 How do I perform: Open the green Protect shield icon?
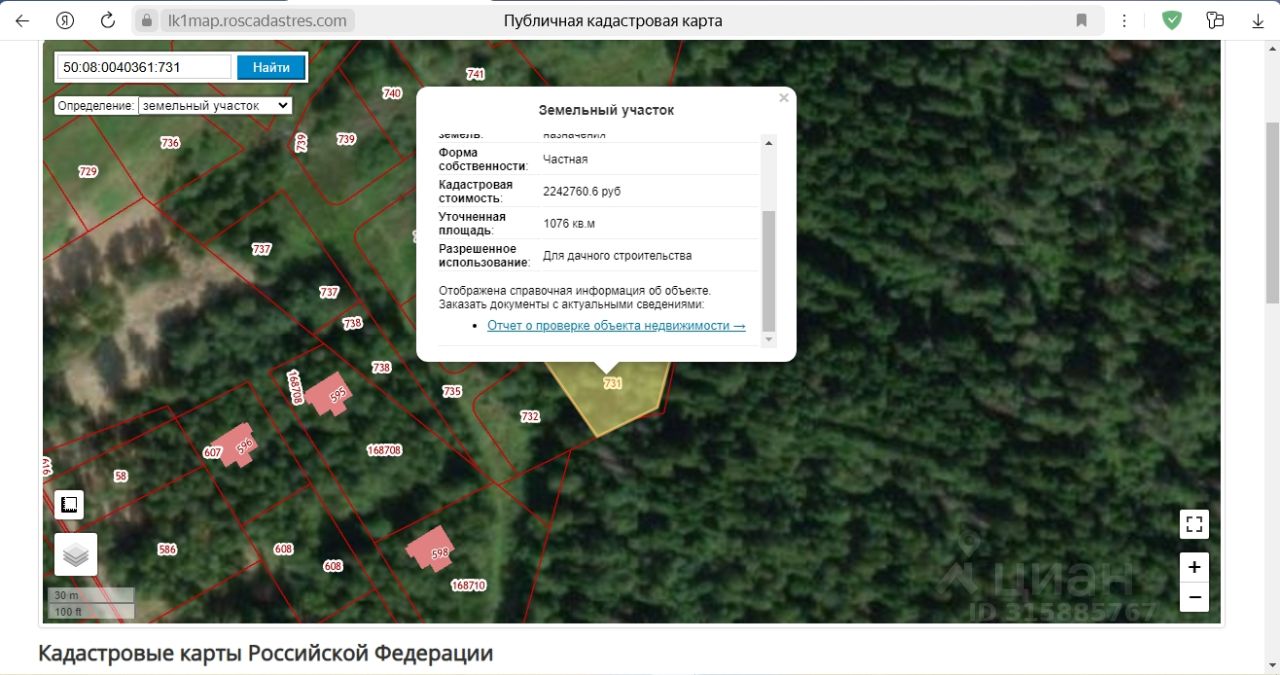(x=1171, y=20)
